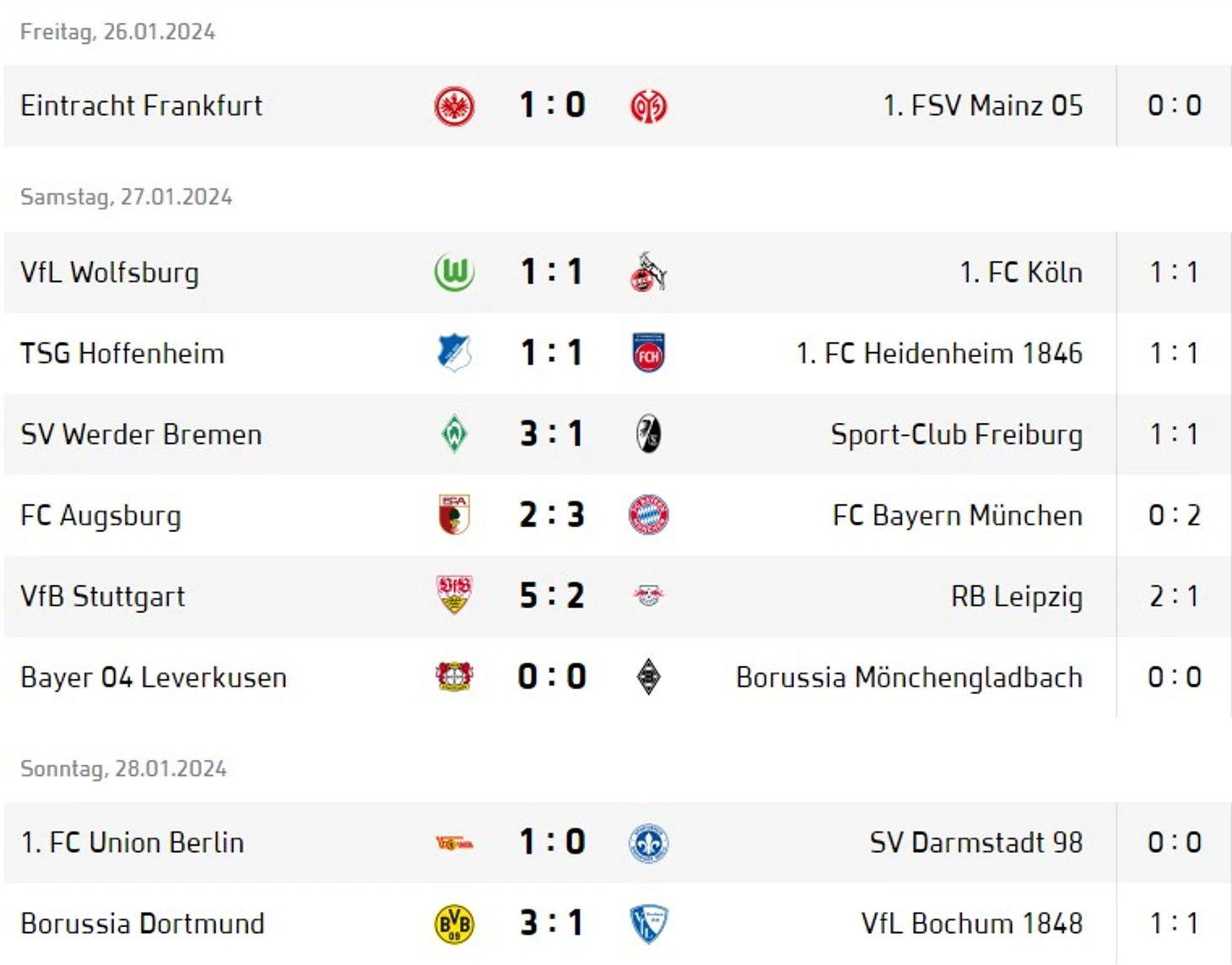This screenshot has height=965, width=1232.
Task: Select the FC Bayern München logo
Action: coord(649,515)
